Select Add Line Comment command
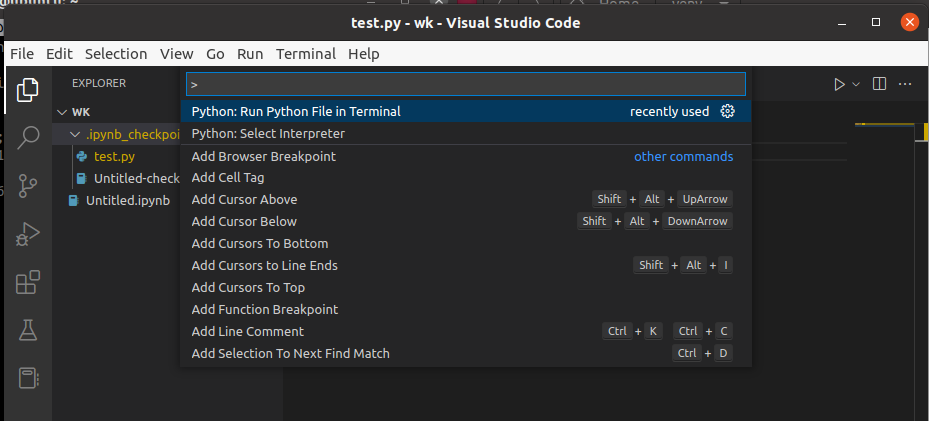This screenshot has height=421, width=929. 247,332
